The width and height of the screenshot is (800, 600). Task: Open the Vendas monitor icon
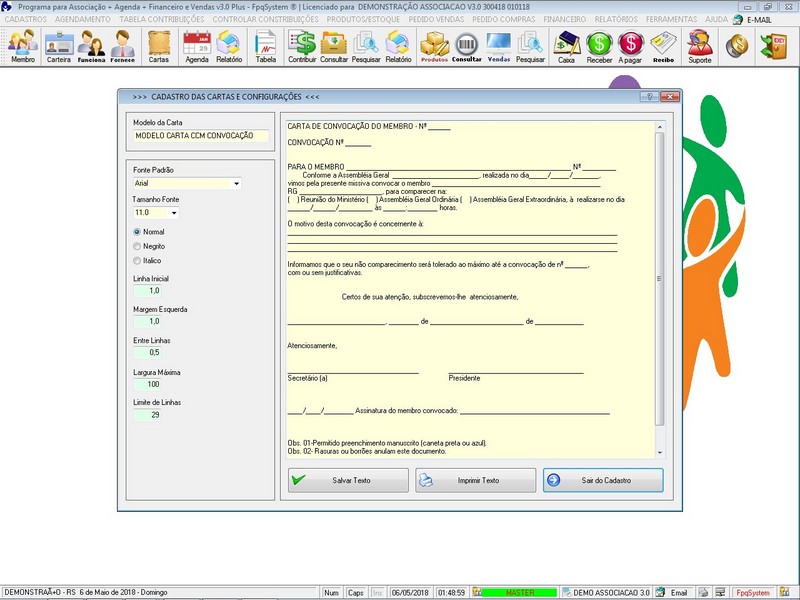[498, 46]
